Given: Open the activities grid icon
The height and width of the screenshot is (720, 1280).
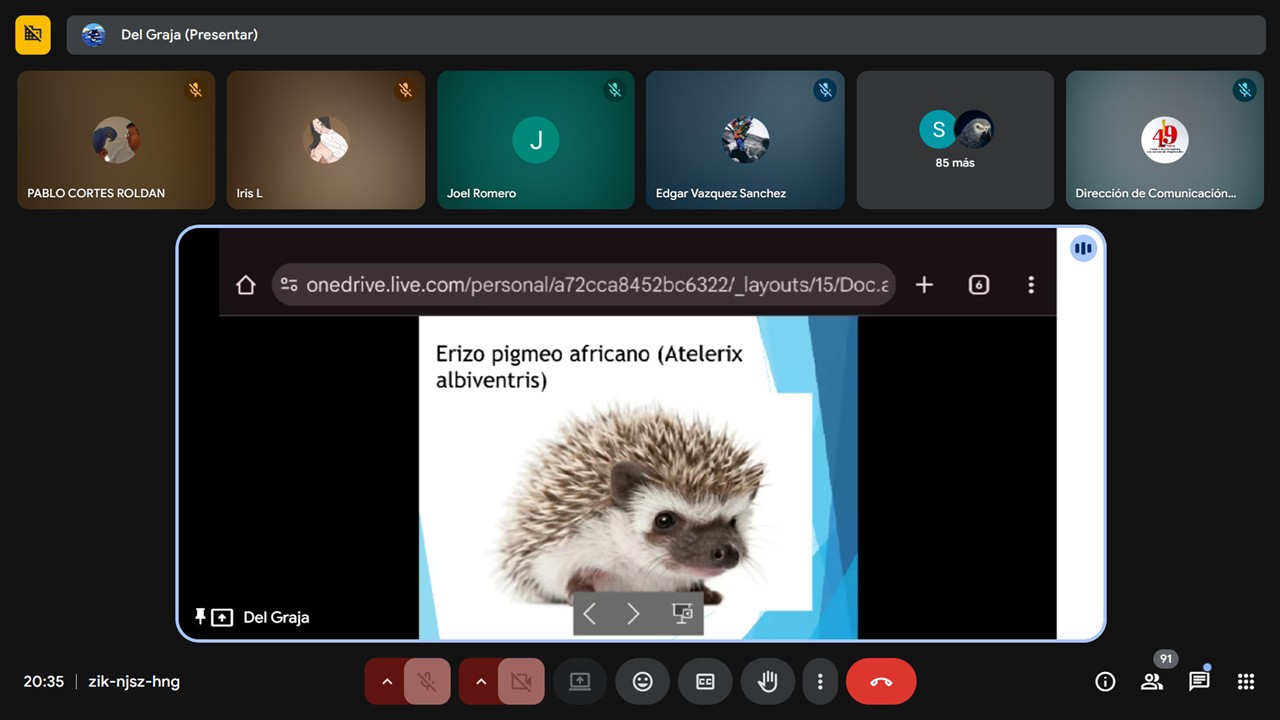Looking at the screenshot, I should [1245, 682].
